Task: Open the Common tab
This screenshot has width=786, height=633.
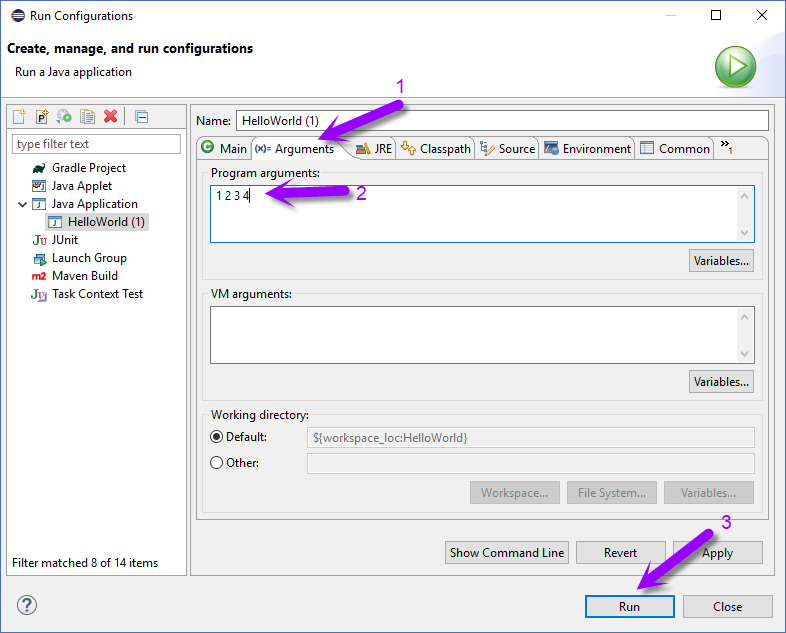Action: (675, 149)
